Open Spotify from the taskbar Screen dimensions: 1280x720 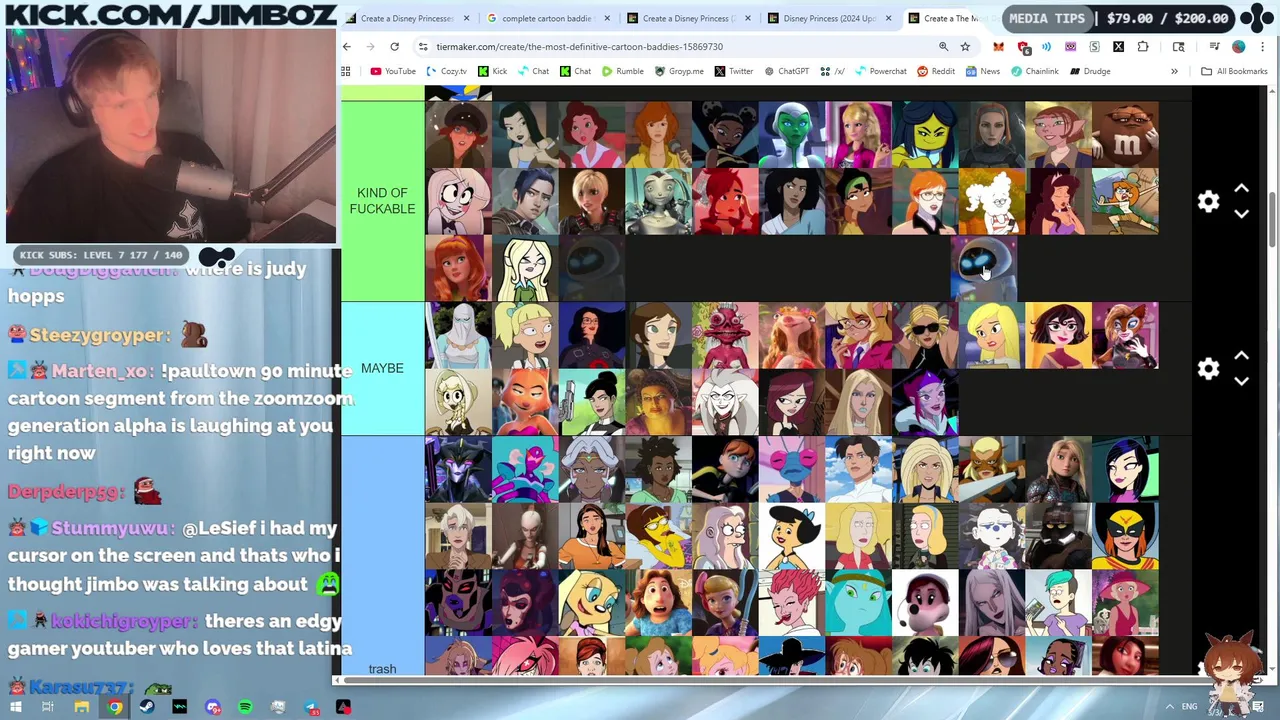click(245, 707)
